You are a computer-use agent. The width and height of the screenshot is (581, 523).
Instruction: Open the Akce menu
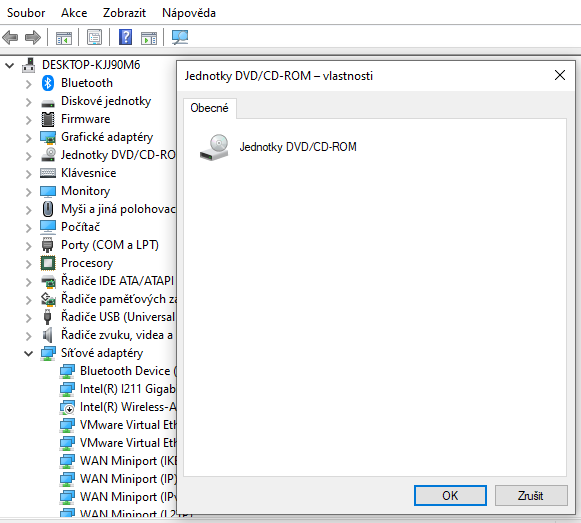74,13
